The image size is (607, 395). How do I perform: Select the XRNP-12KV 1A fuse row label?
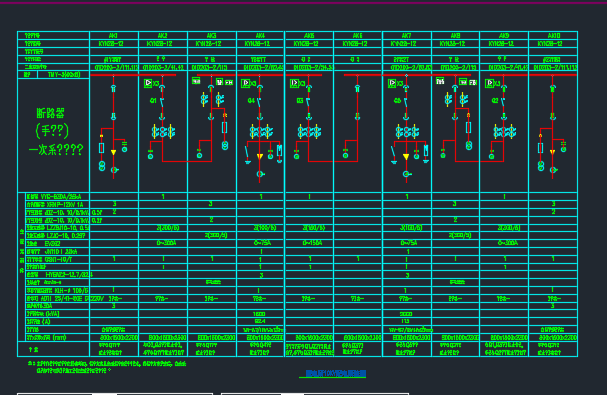(55, 204)
